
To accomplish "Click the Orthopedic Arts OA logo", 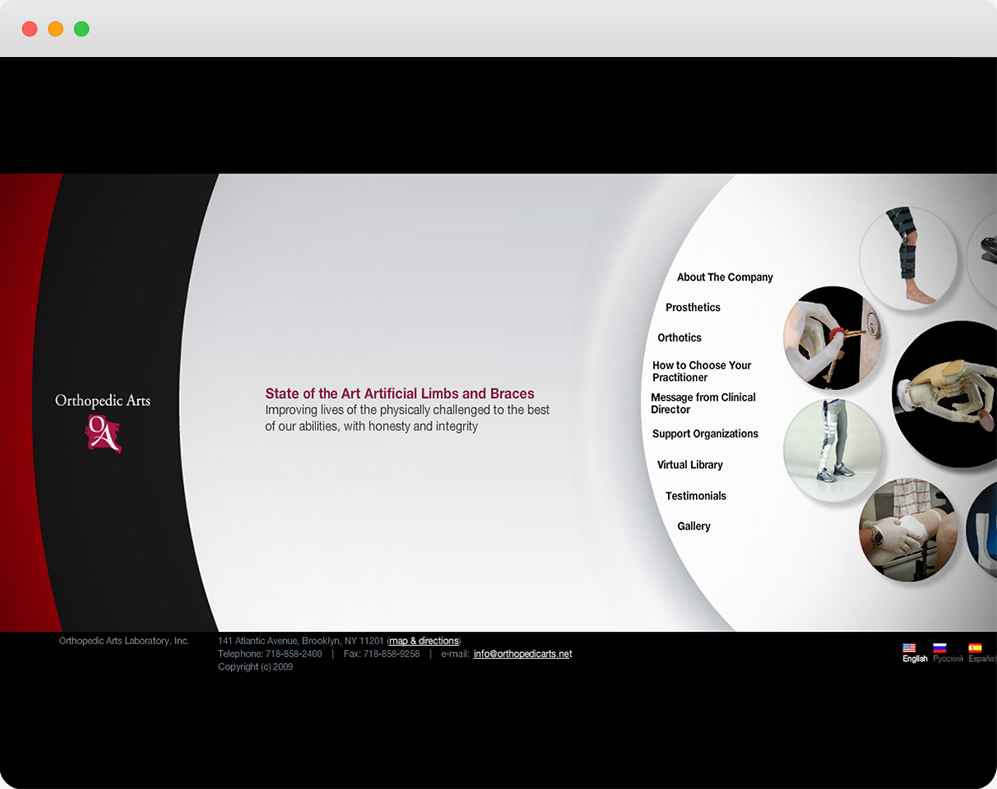I will coord(103,434).
